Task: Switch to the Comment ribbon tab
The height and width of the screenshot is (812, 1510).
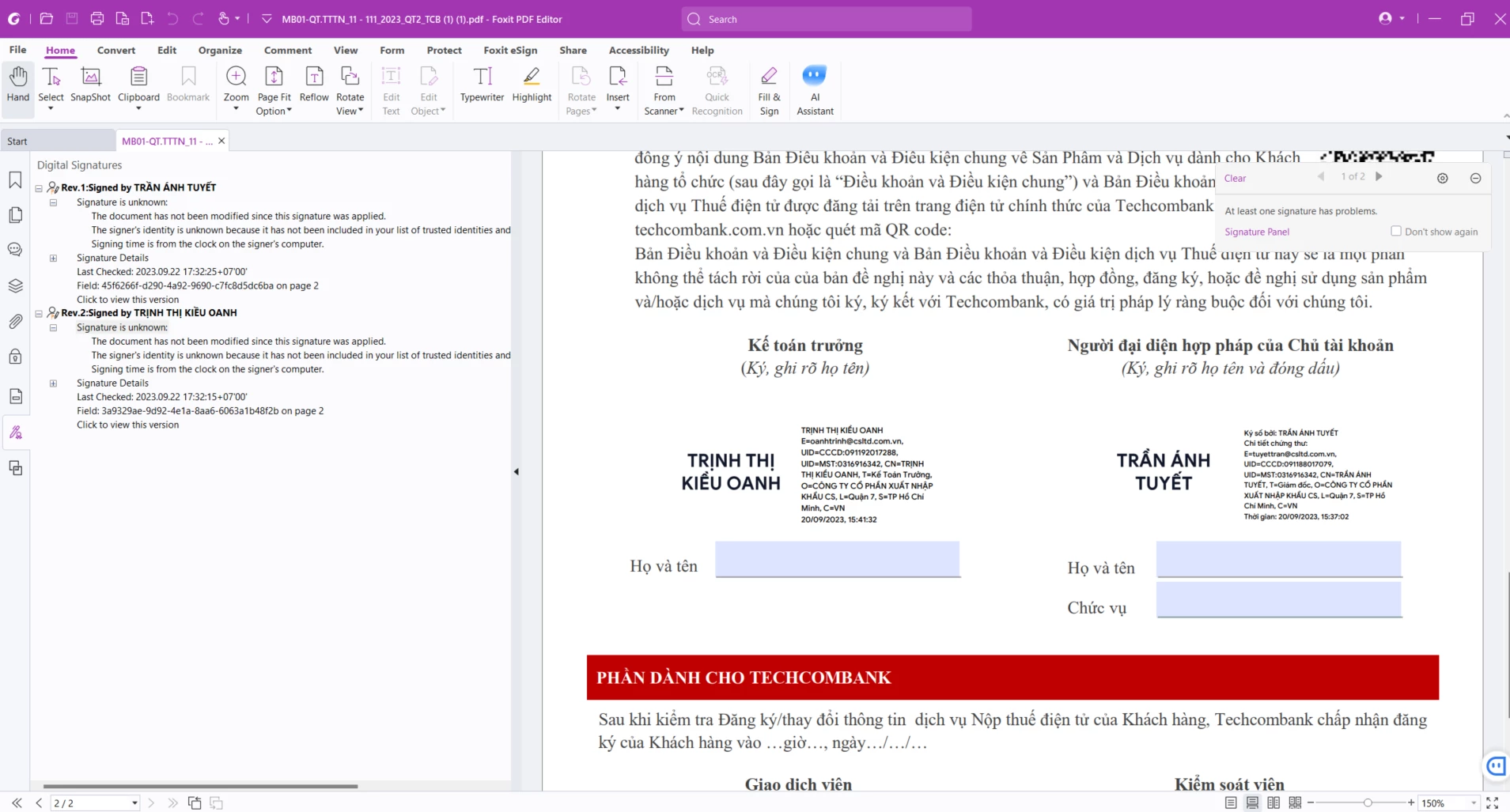Action: [288, 50]
